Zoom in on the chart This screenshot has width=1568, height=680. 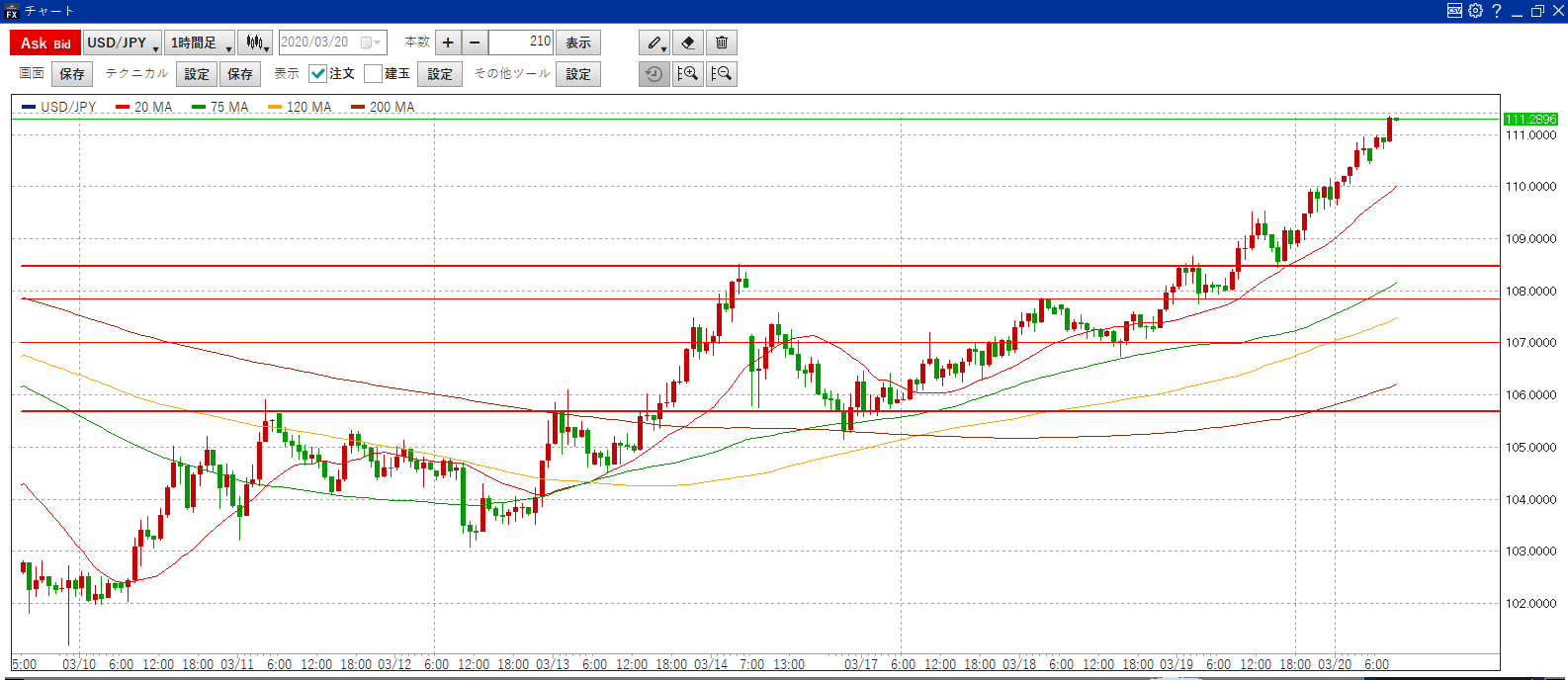pos(688,74)
